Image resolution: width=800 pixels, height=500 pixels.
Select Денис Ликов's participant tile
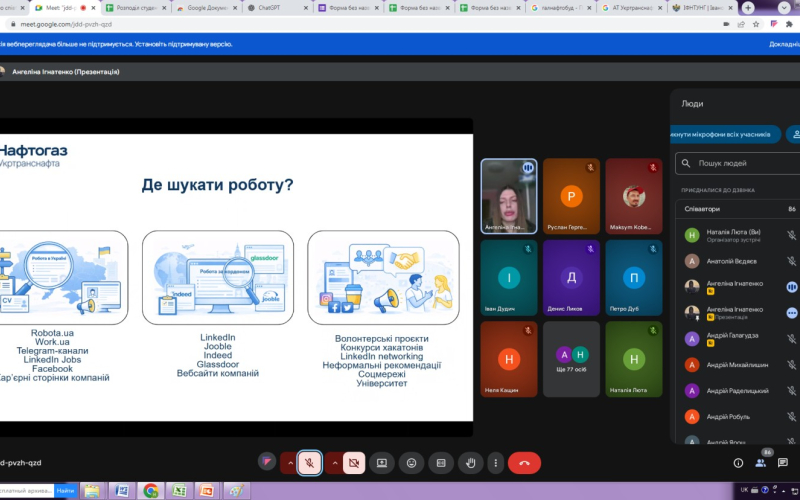coord(571,278)
